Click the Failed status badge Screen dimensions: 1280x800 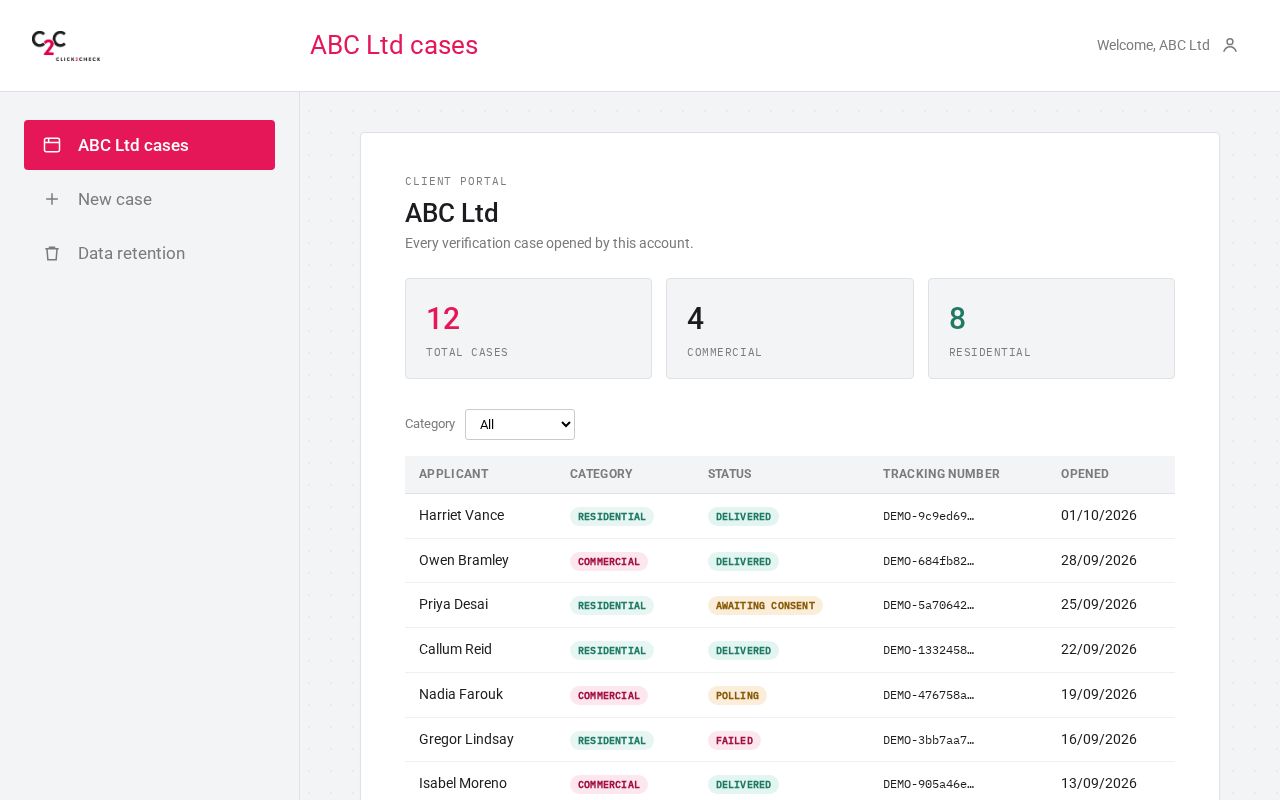(734, 740)
